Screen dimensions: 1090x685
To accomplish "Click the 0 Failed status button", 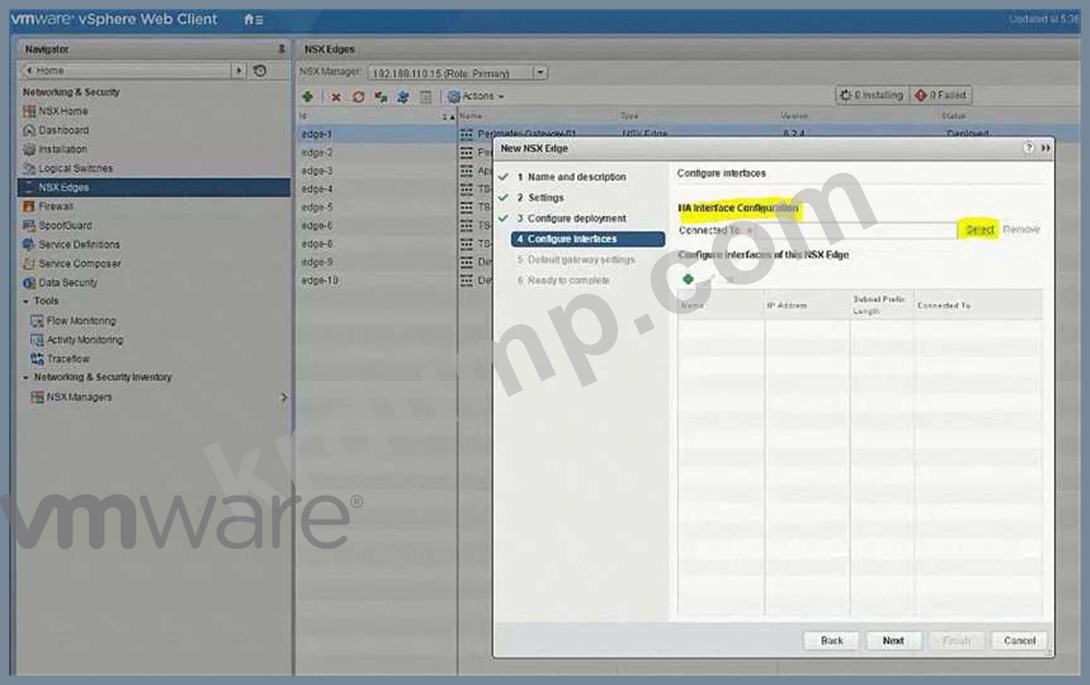I will [x=941, y=95].
